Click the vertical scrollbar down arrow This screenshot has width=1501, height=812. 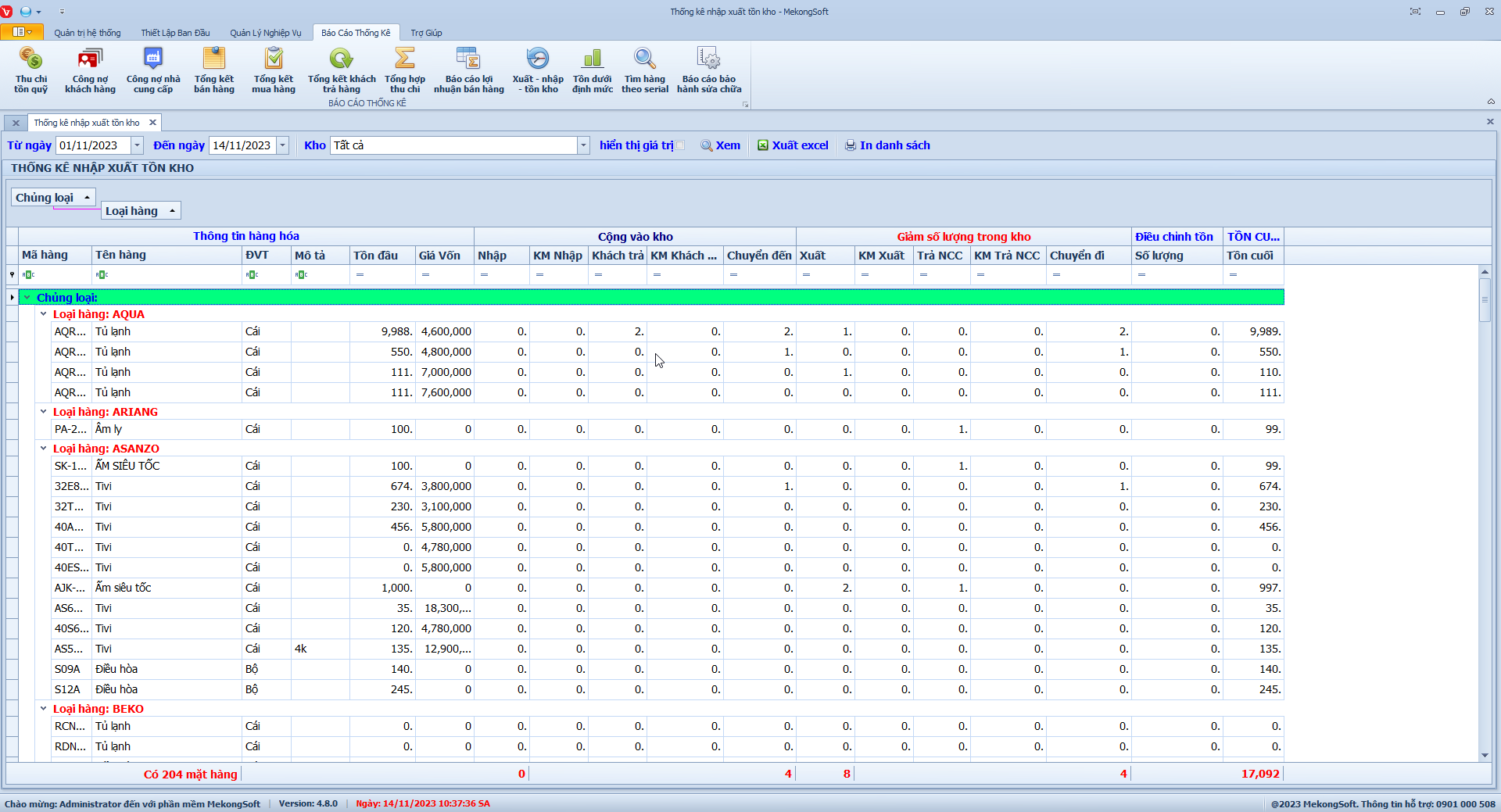[1485, 756]
